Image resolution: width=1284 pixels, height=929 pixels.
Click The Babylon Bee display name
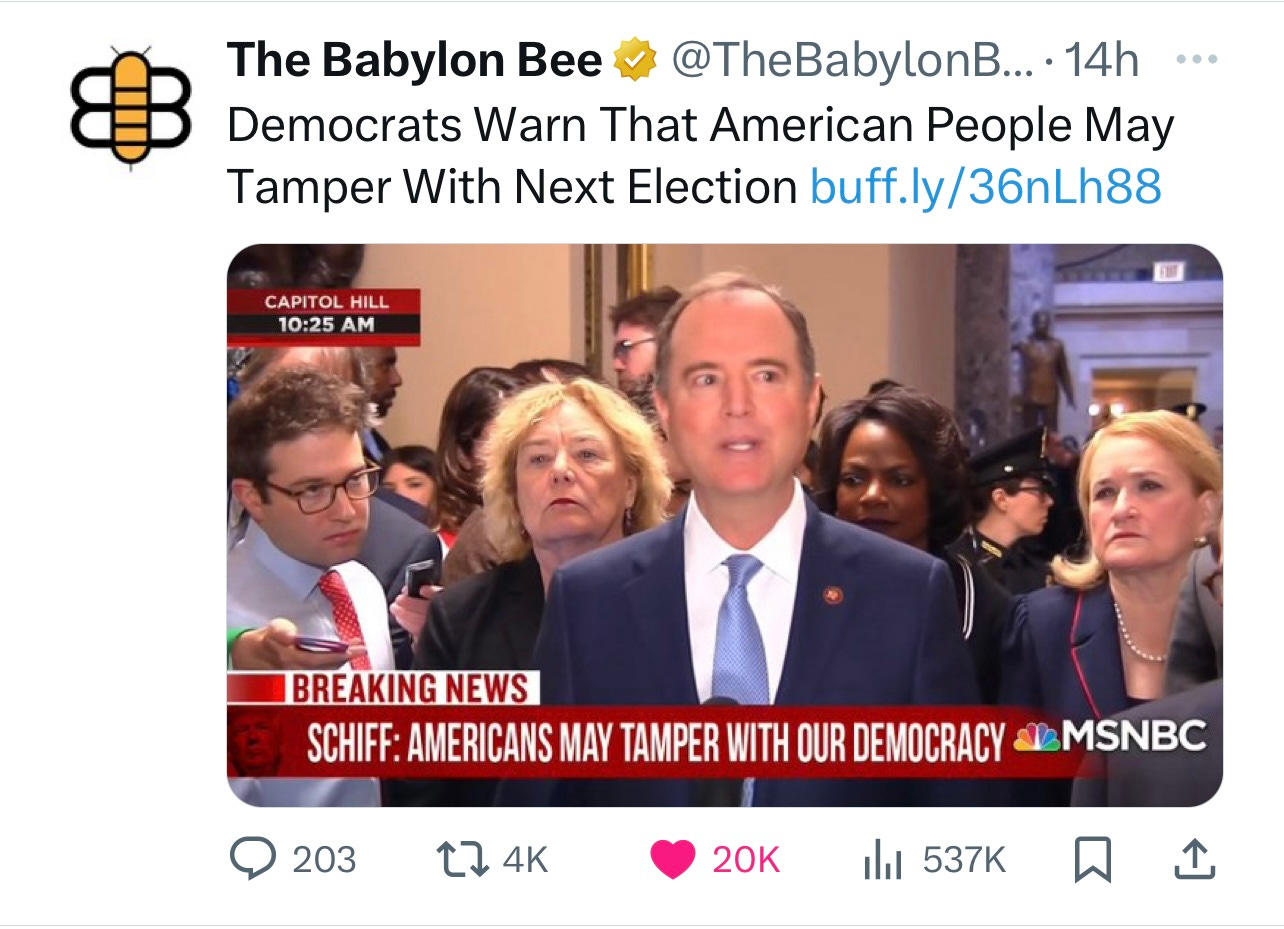point(415,62)
